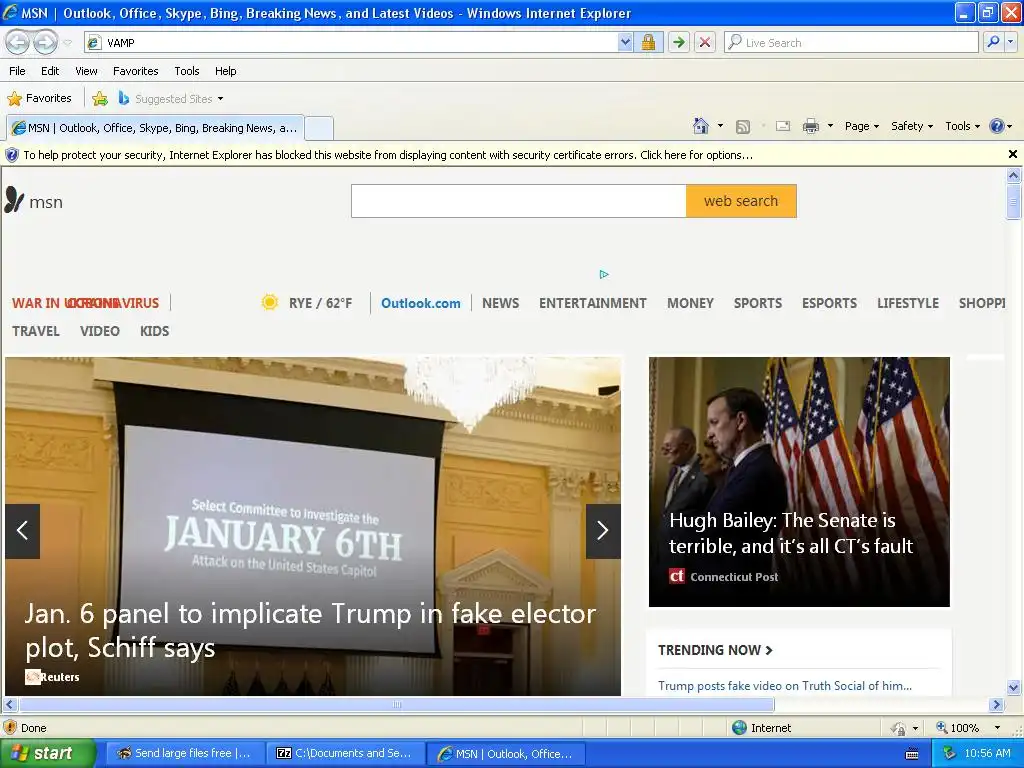The height and width of the screenshot is (768, 1024).
Task: Click the Back navigation arrow
Action: 18,42
